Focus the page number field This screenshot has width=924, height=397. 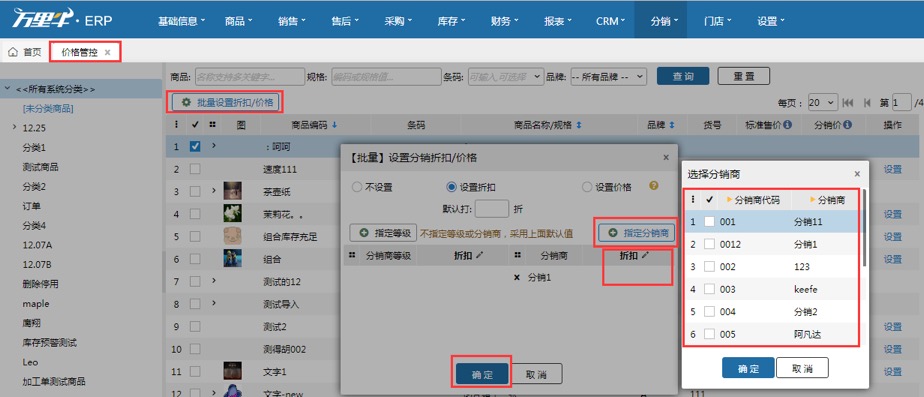[x=902, y=102]
